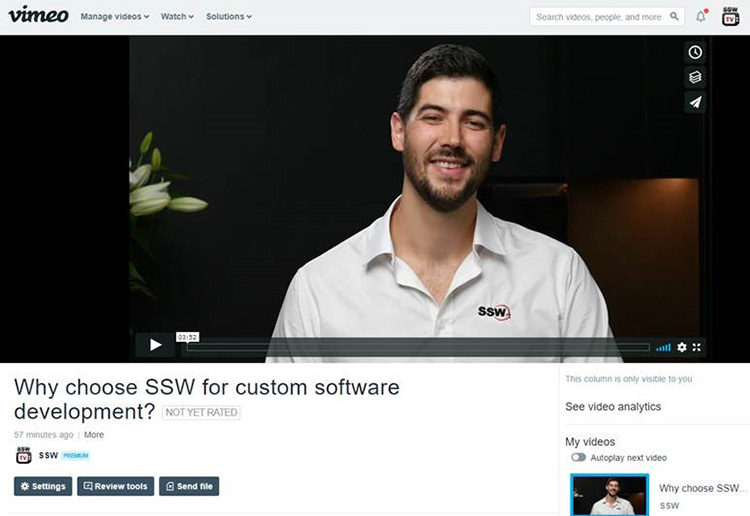The width and height of the screenshot is (750, 516).
Task: Open video player settings gear
Action: point(682,347)
